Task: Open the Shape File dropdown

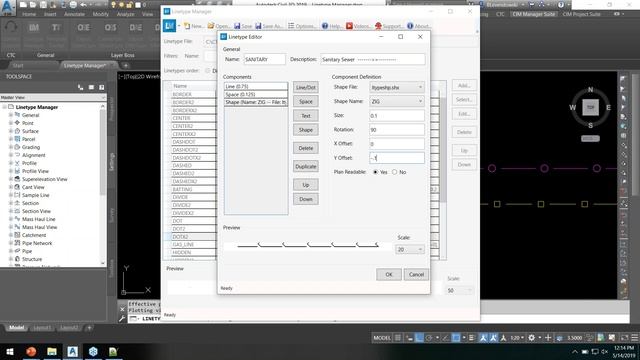Action: pyautogui.click(x=397, y=87)
